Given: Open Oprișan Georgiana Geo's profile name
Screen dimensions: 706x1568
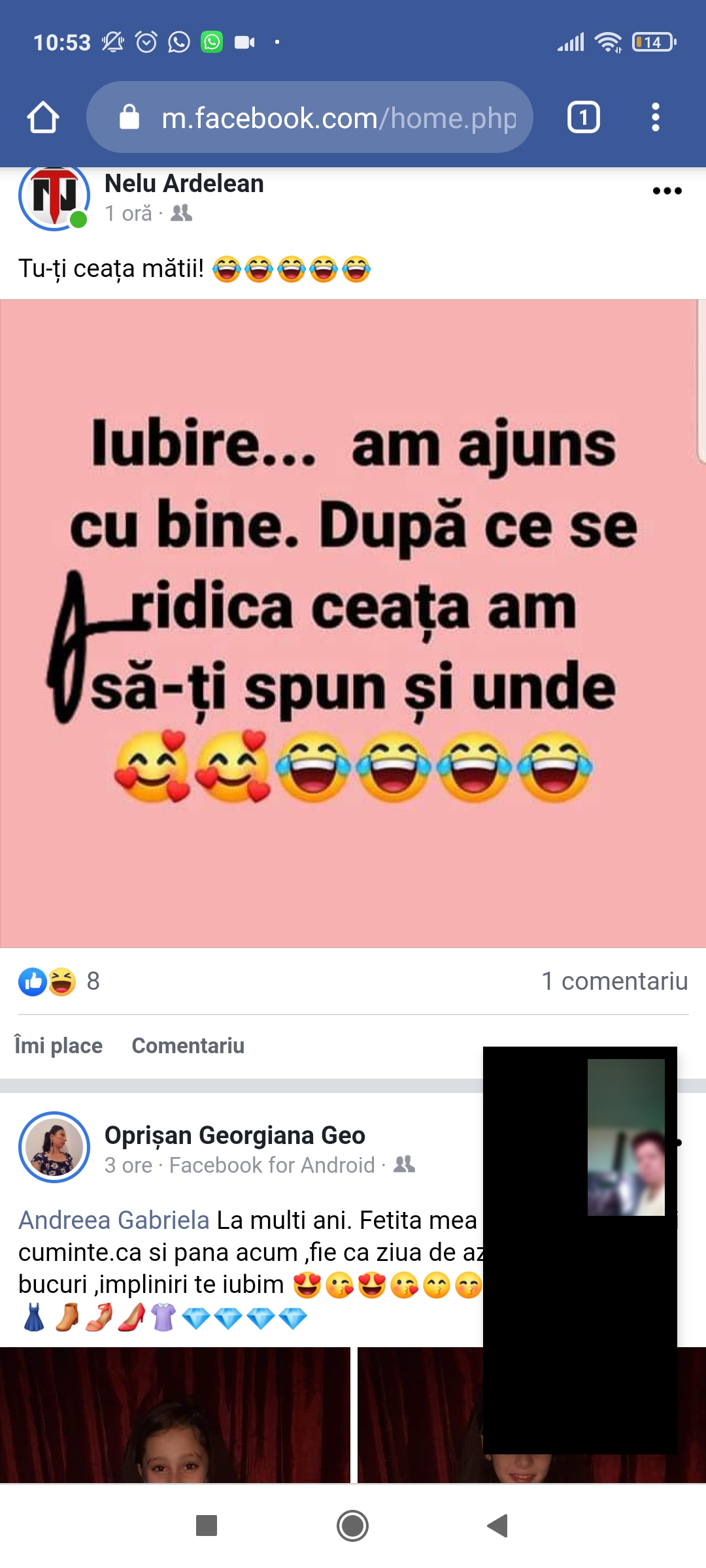Looking at the screenshot, I should 235,1135.
